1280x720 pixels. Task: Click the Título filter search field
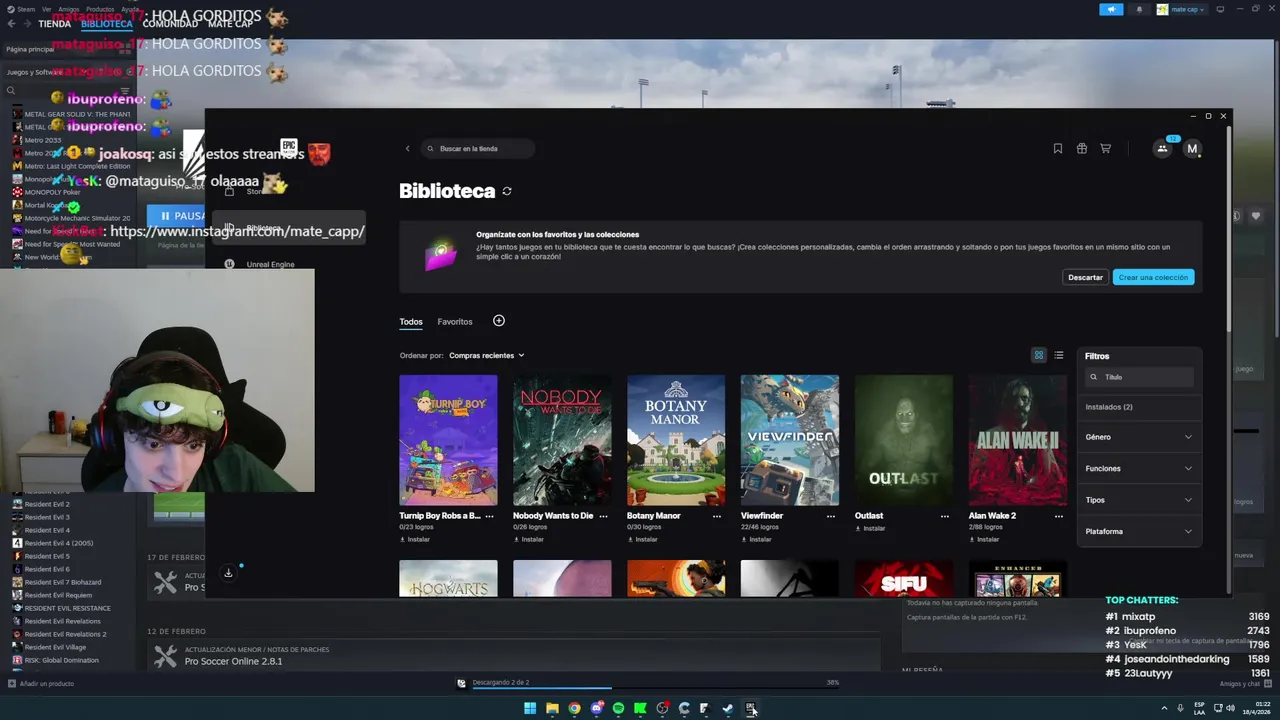(1139, 377)
